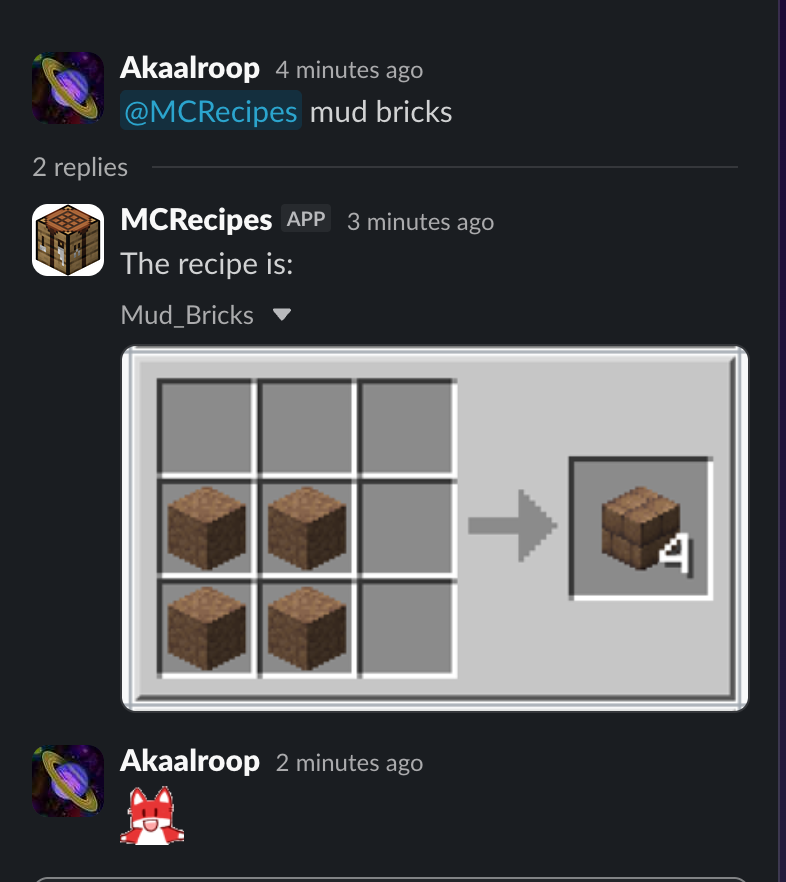
Task: Click the empty top-left crafting slot
Action: coord(206,427)
